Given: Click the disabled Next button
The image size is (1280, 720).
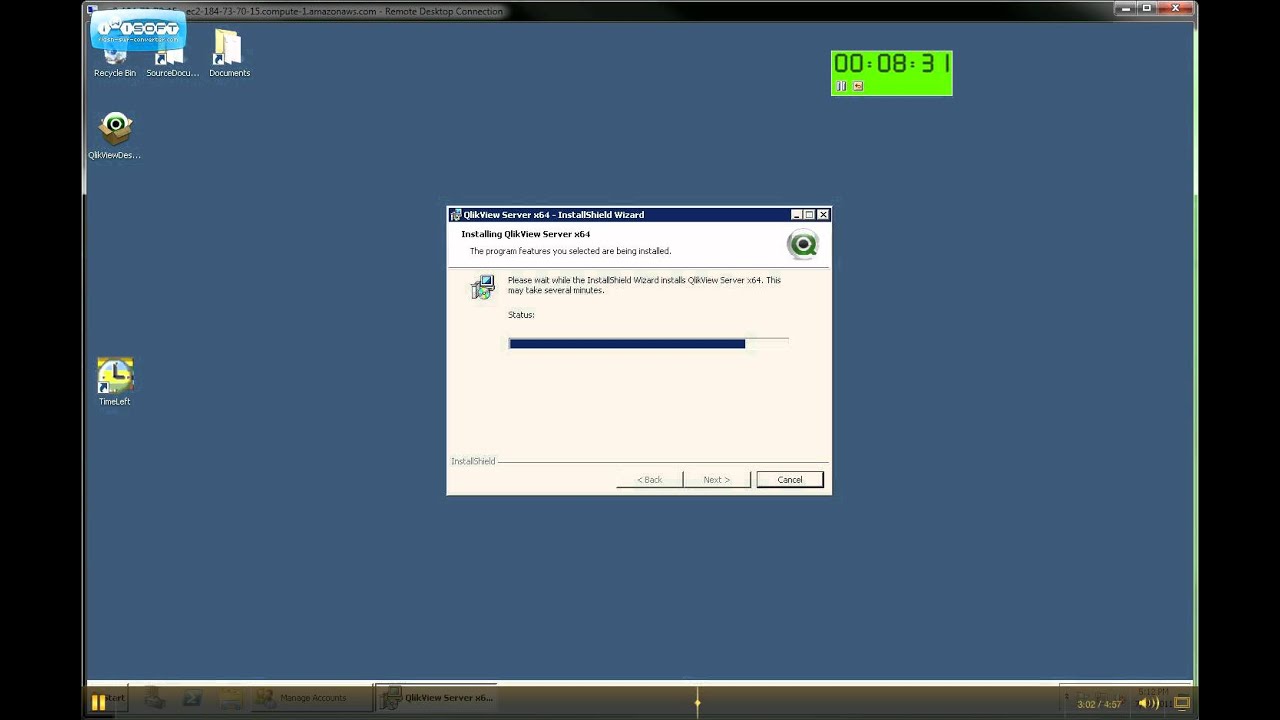Looking at the screenshot, I should [716, 479].
